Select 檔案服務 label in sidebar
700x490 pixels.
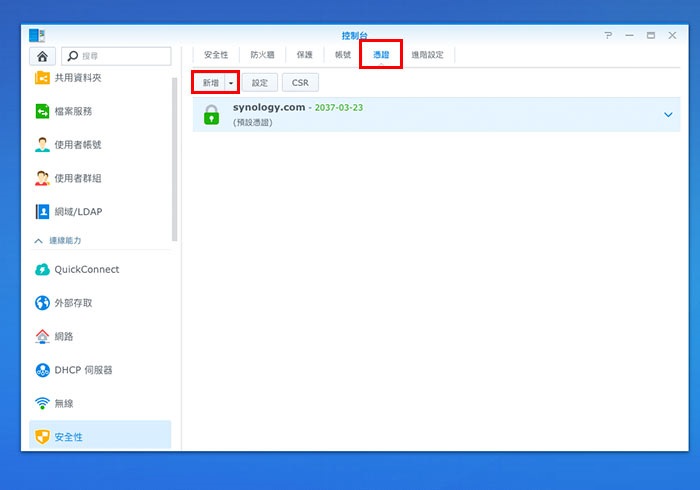point(73,111)
